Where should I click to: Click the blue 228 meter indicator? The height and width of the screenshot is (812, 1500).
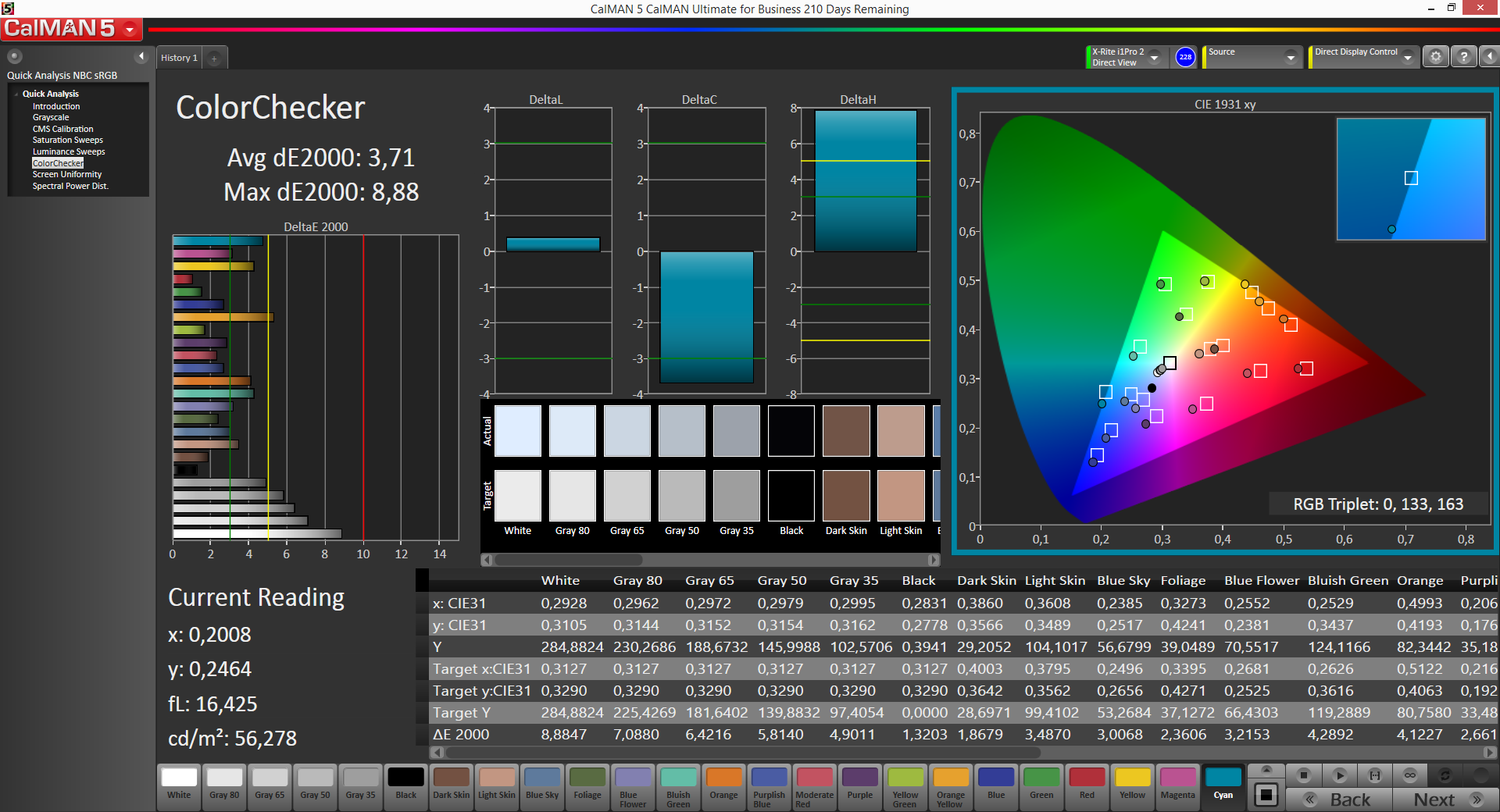coord(1185,57)
